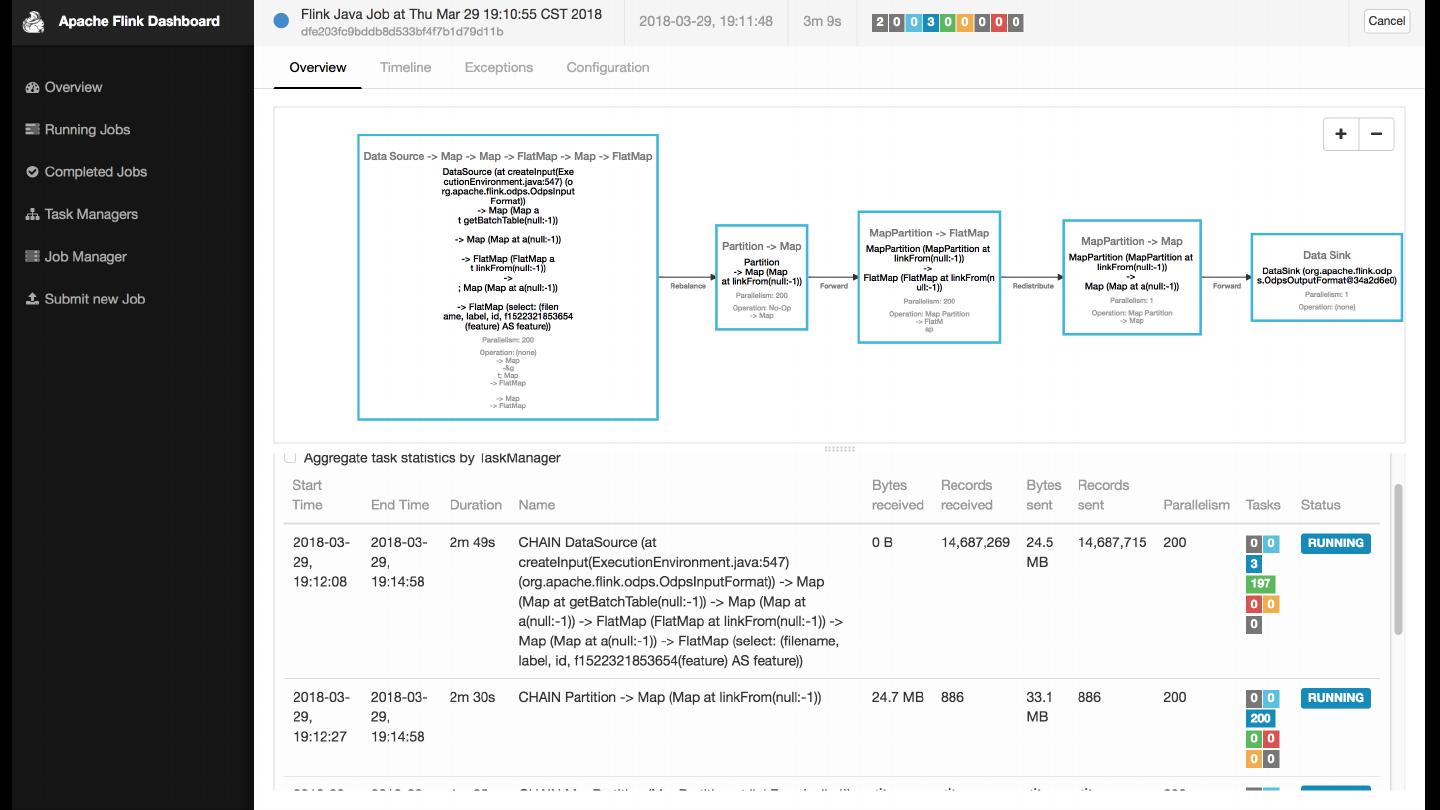Click the Redistribute edge label

(1033, 286)
